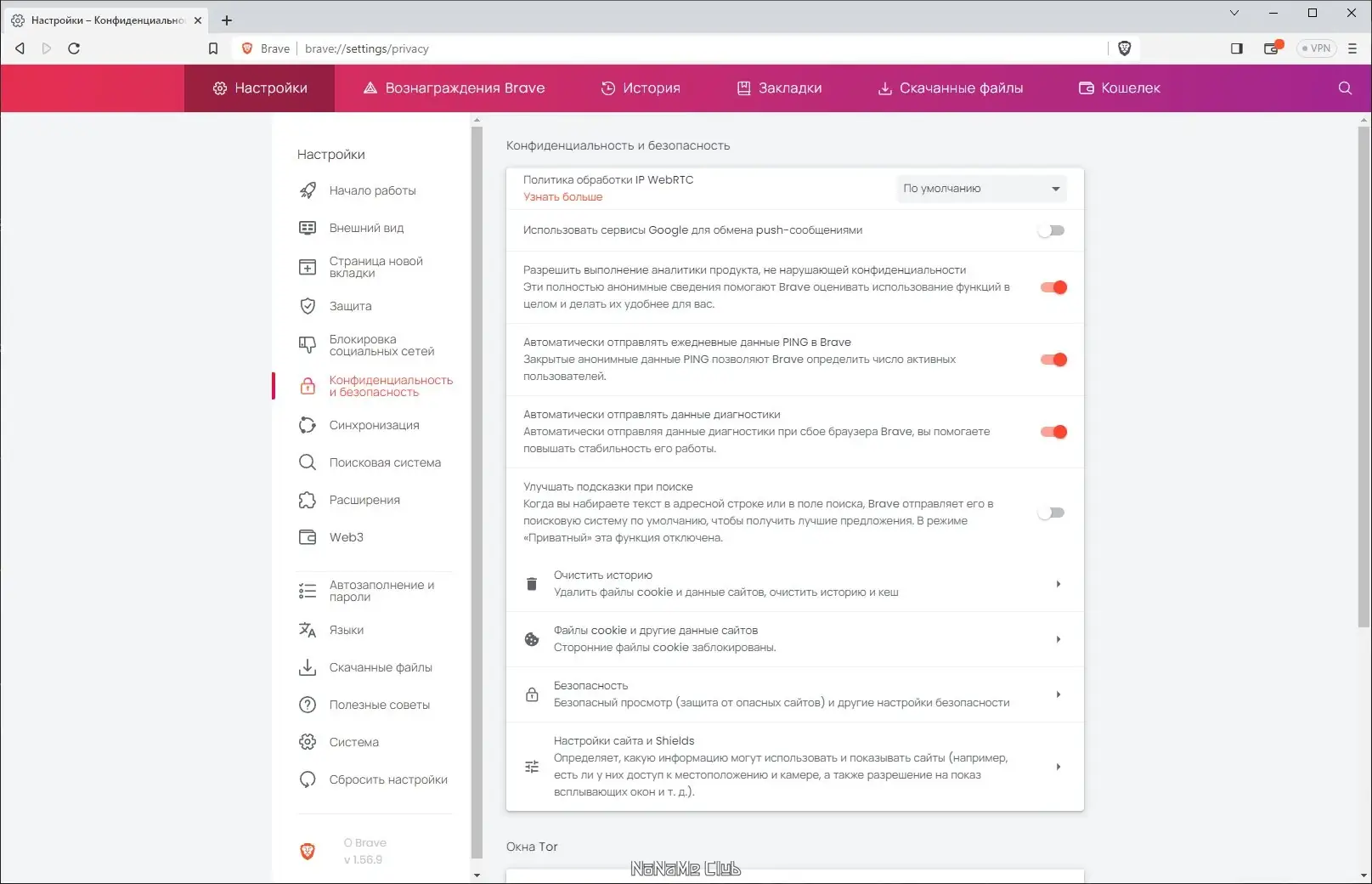This screenshot has height=884, width=1372.
Task: Click the main page vertical scrollbar
Action: click(x=1364, y=378)
